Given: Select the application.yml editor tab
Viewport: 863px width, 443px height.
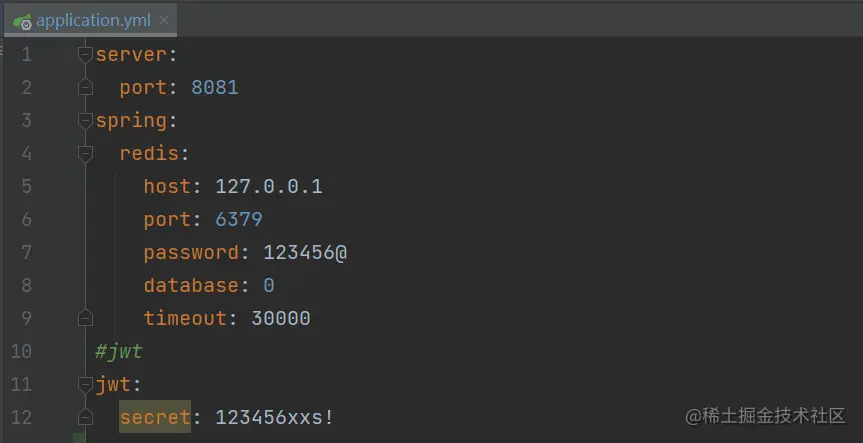Looking at the screenshot, I should coord(90,20).
